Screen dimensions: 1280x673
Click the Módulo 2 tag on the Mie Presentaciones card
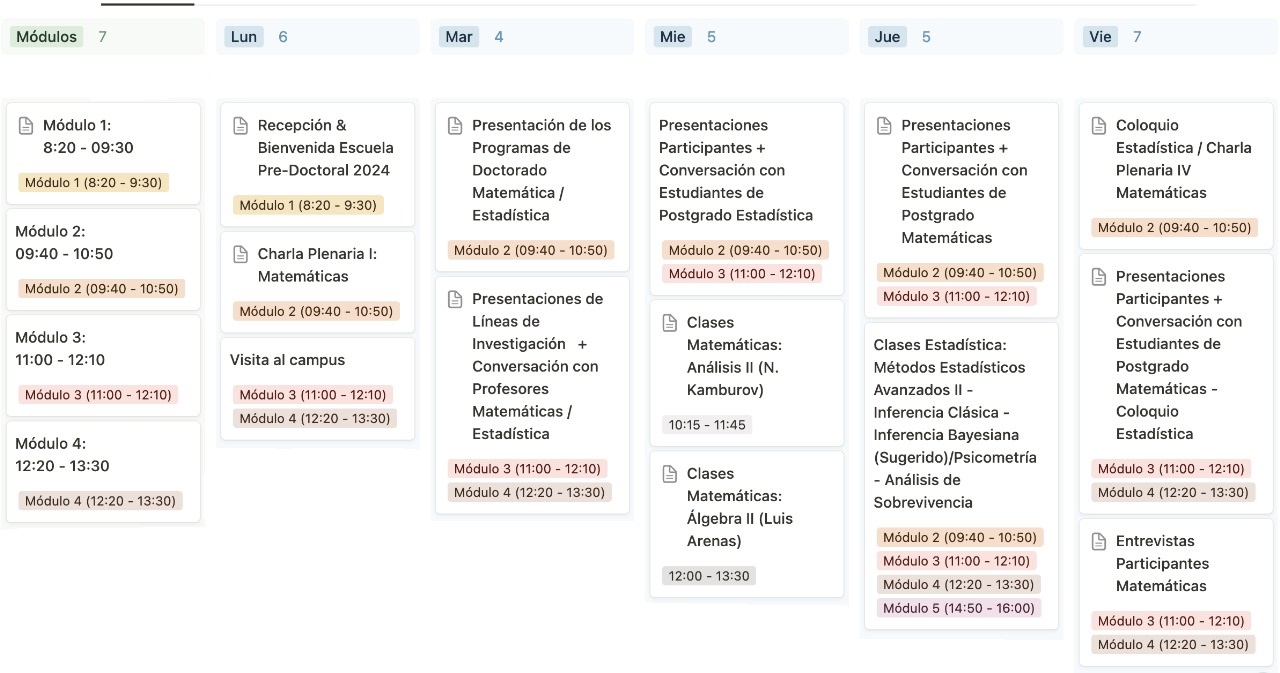[x=745, y=250]
